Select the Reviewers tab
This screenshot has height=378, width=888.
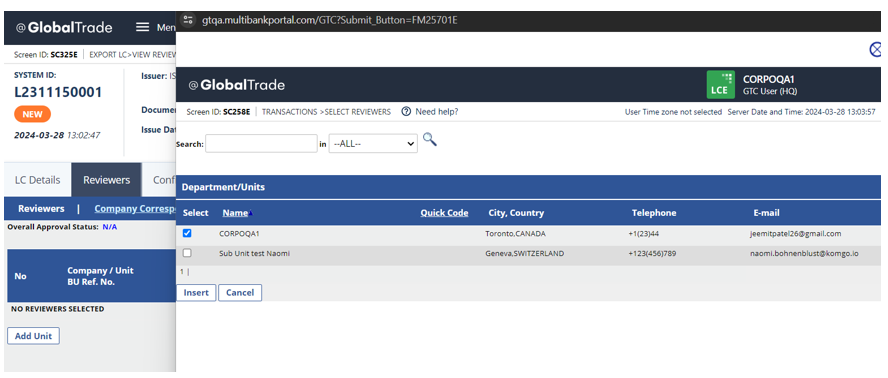coord(106,180)
